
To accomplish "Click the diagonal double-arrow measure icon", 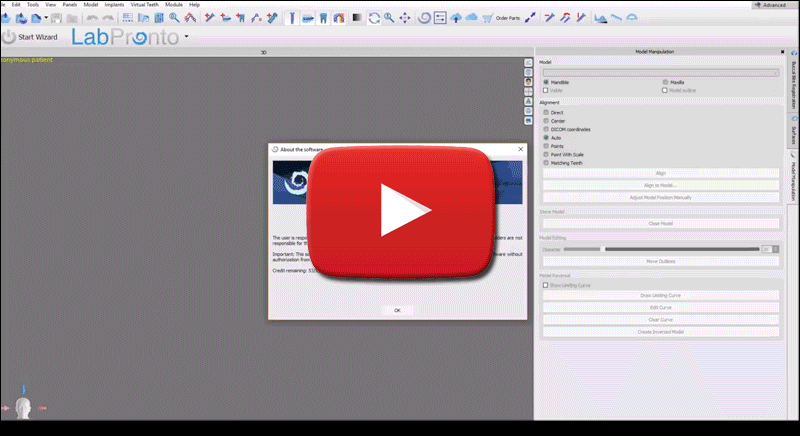I will (x=531, y=18).
